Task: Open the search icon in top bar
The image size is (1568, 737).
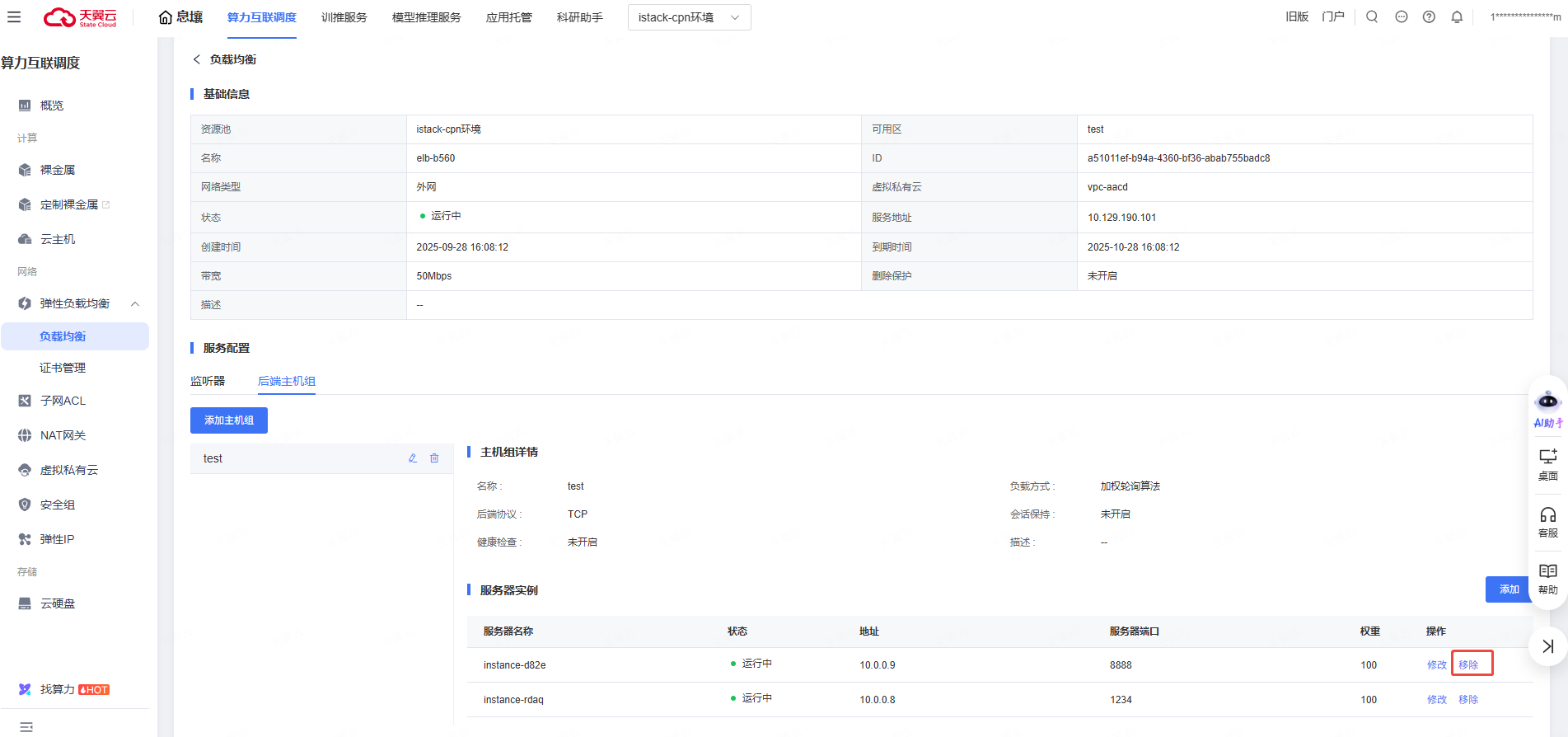Action: tap(1372, 17)
